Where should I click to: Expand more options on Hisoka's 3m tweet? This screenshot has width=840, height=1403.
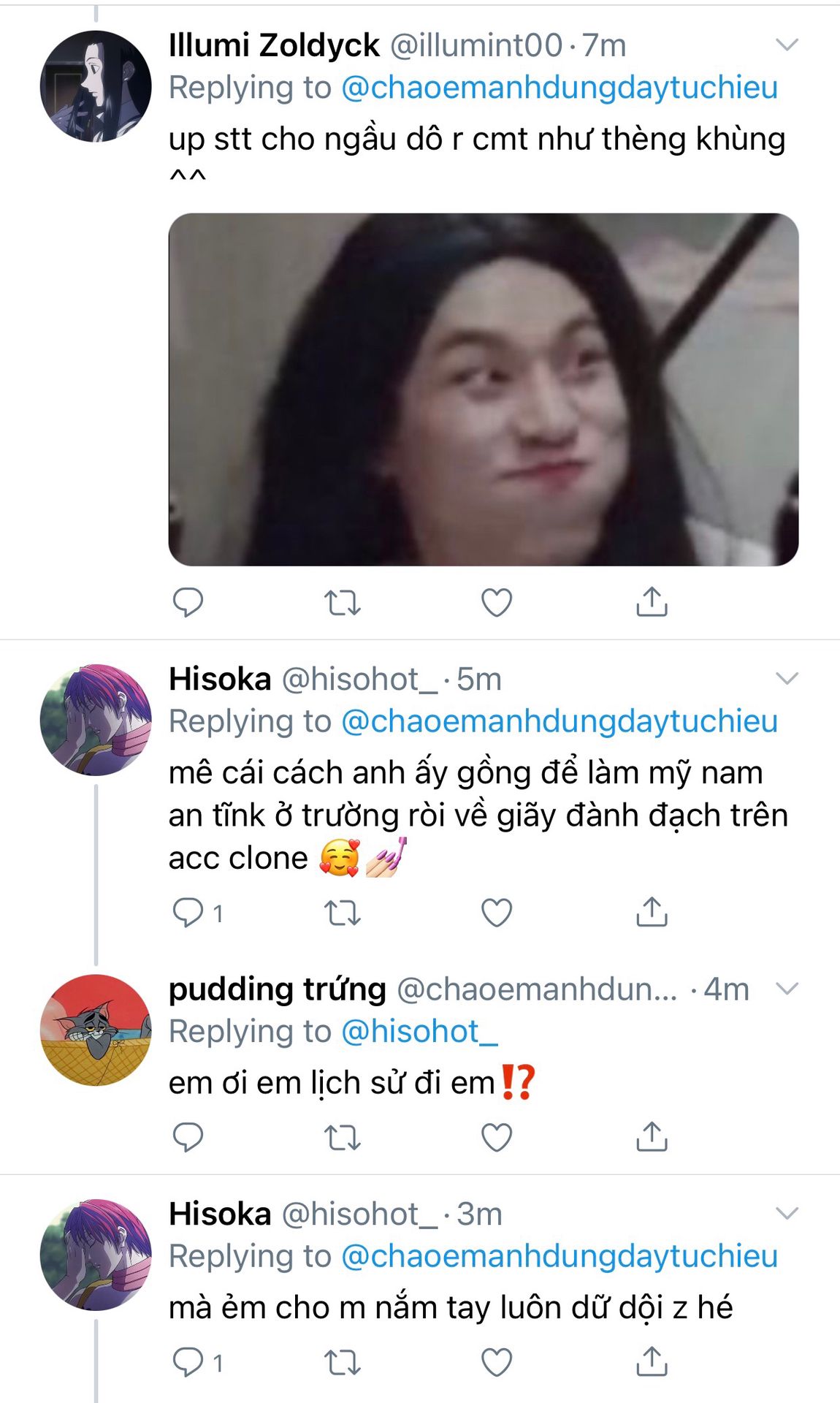click(x=787, y=1214)
